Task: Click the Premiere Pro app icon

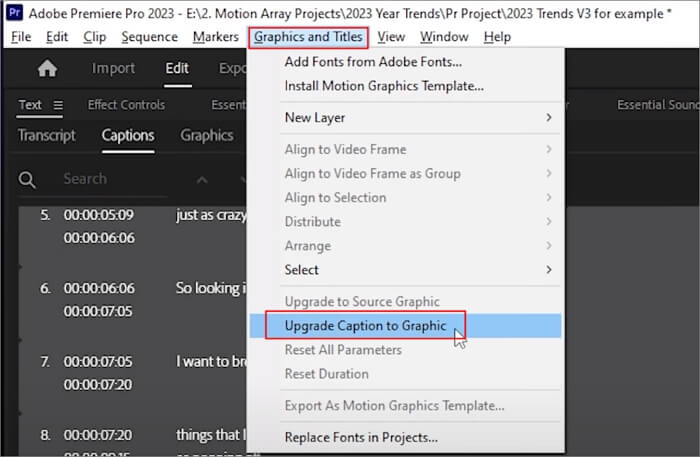Action: tap(15, 13)
